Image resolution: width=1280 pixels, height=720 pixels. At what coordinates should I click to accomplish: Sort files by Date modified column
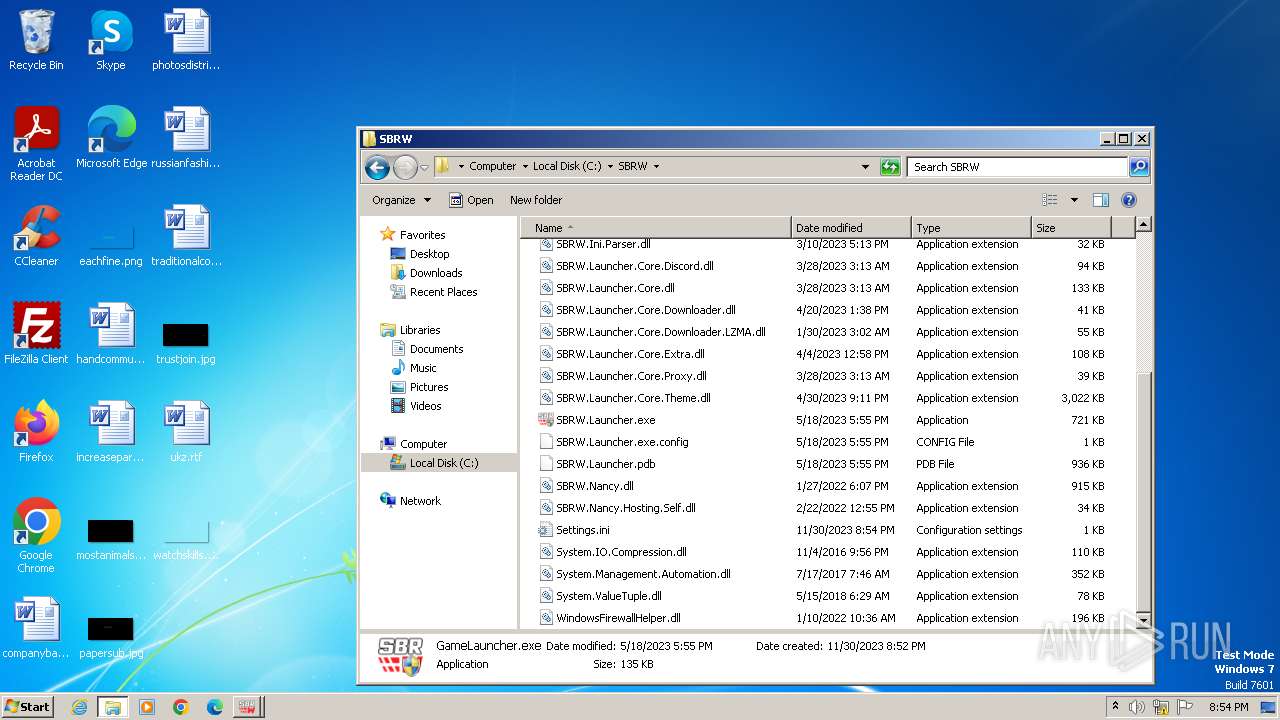pos(851,228)
